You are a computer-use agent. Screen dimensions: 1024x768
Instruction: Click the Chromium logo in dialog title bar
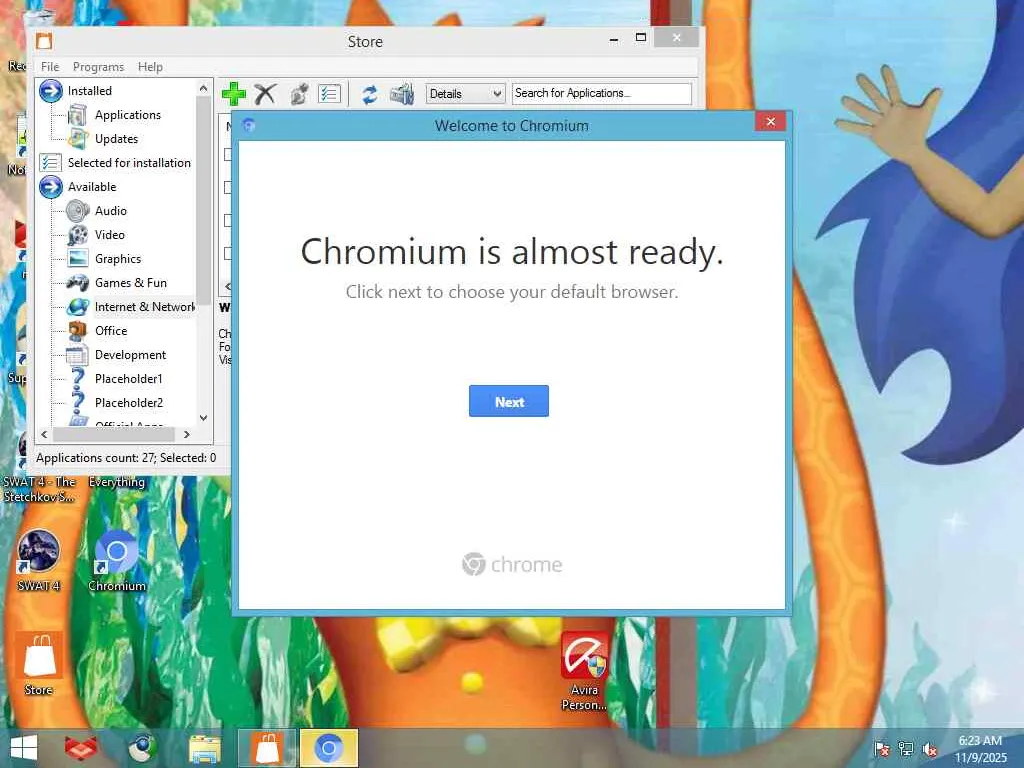248,125
